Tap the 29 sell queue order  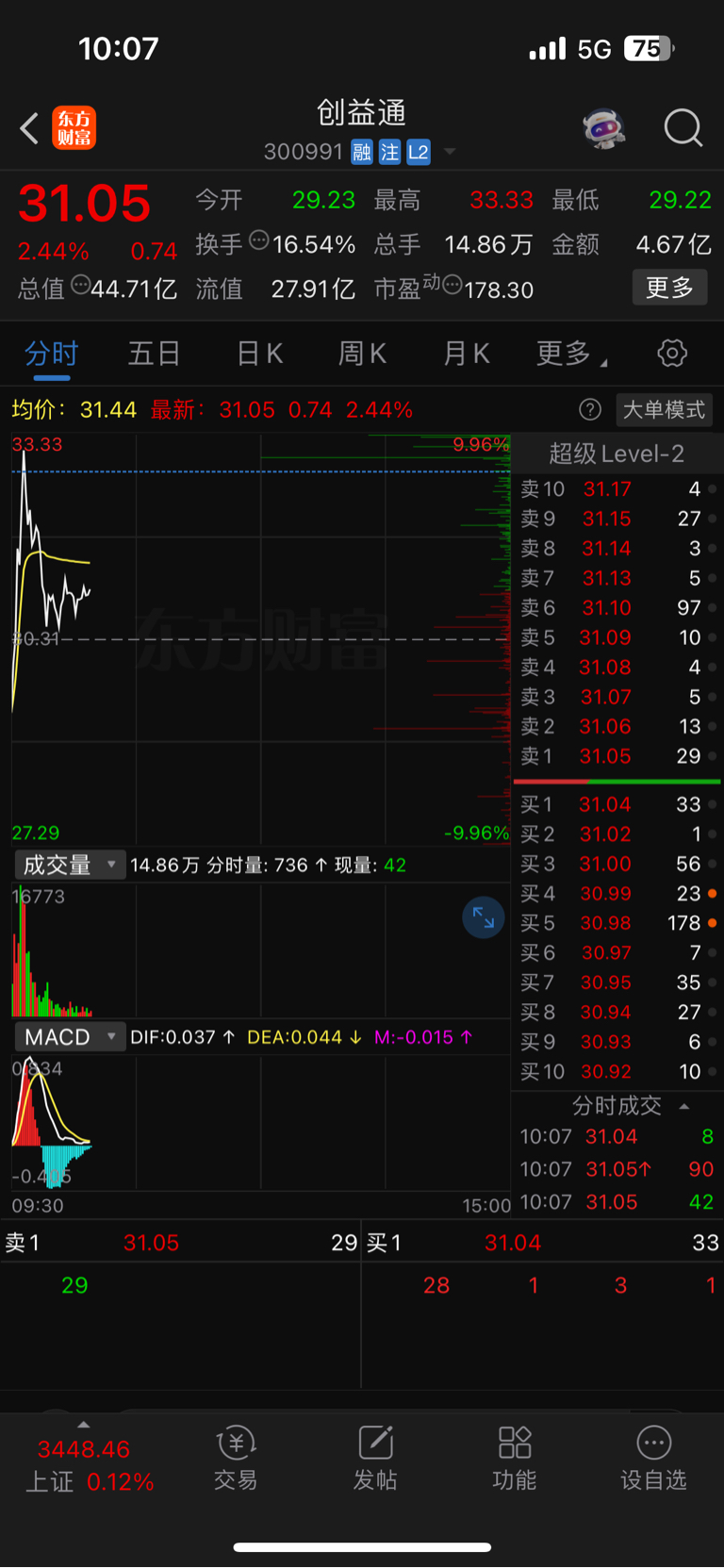[x=74, y=1285]
